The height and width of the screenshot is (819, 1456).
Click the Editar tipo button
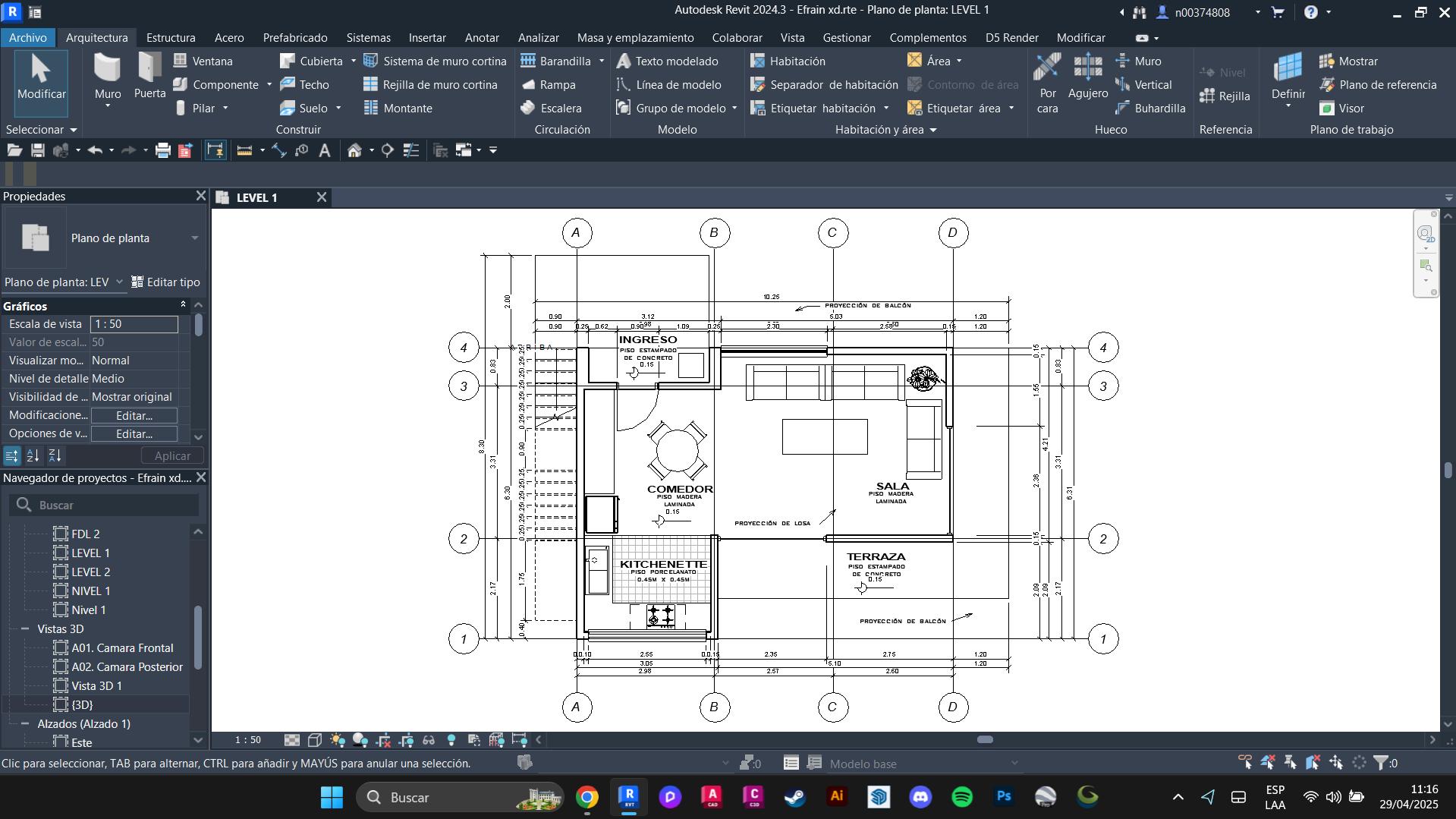click(166, 282)
